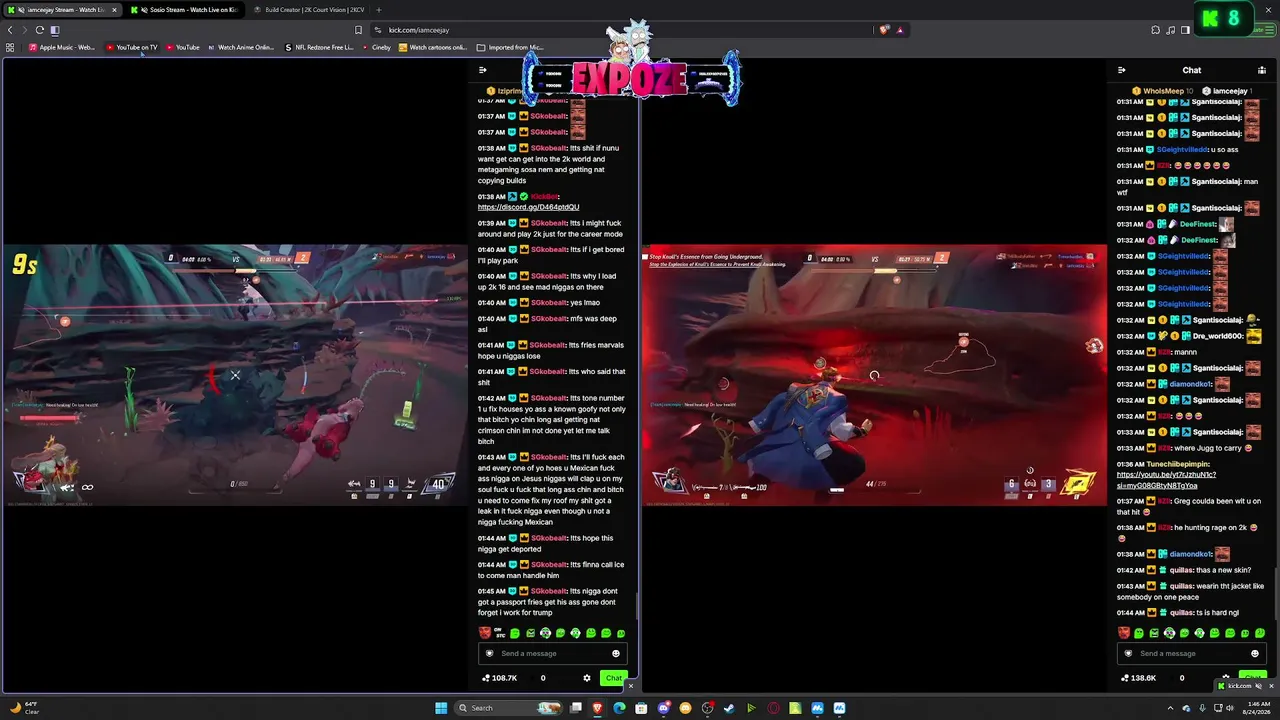This screenshot has width=1280, height=720.
Task: Select WhoIsMeep in the chat leaderboard
Action: (1162, 91)
